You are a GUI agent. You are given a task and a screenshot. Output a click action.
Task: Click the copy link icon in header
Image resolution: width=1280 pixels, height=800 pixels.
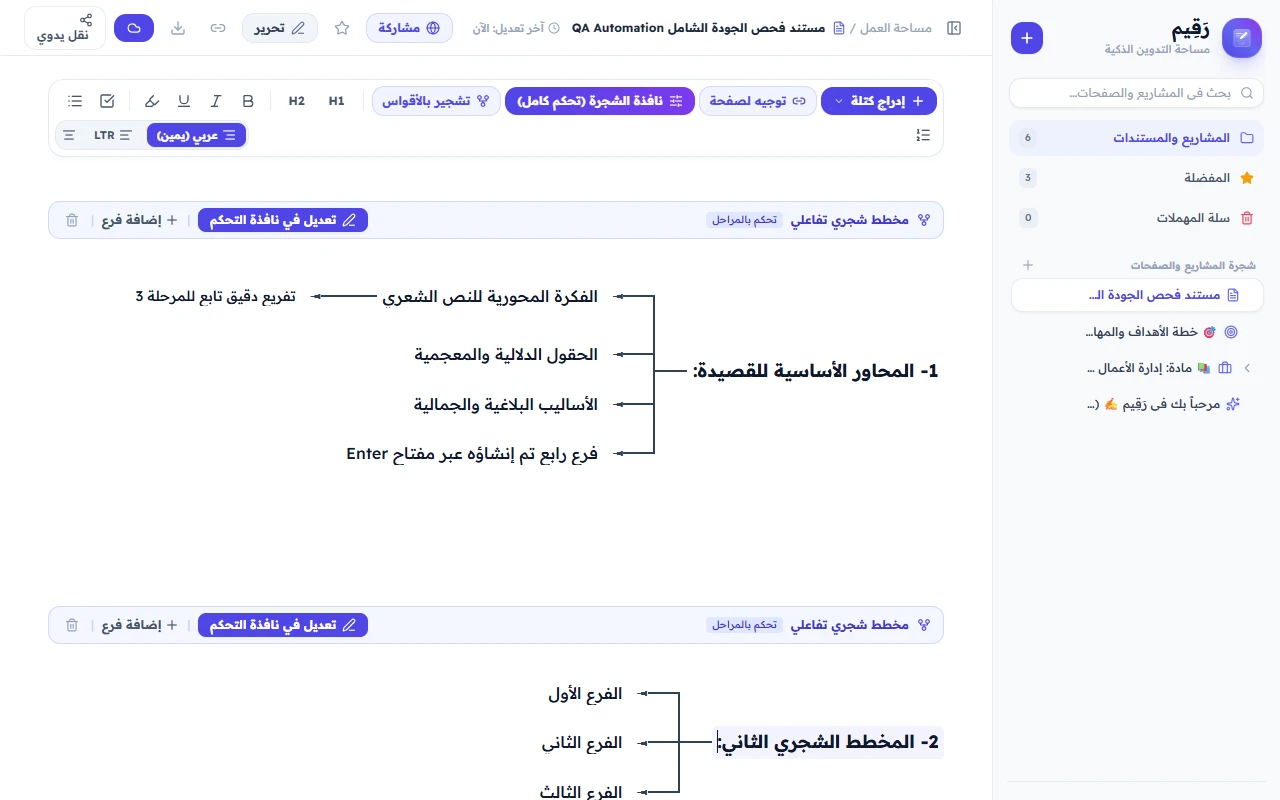coord(218,28)
